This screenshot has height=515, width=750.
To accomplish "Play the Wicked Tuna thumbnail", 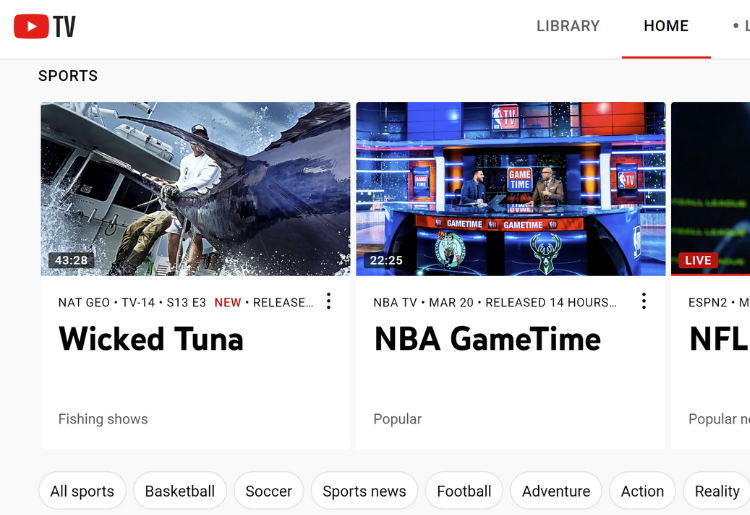I will (x=195, y=189).
